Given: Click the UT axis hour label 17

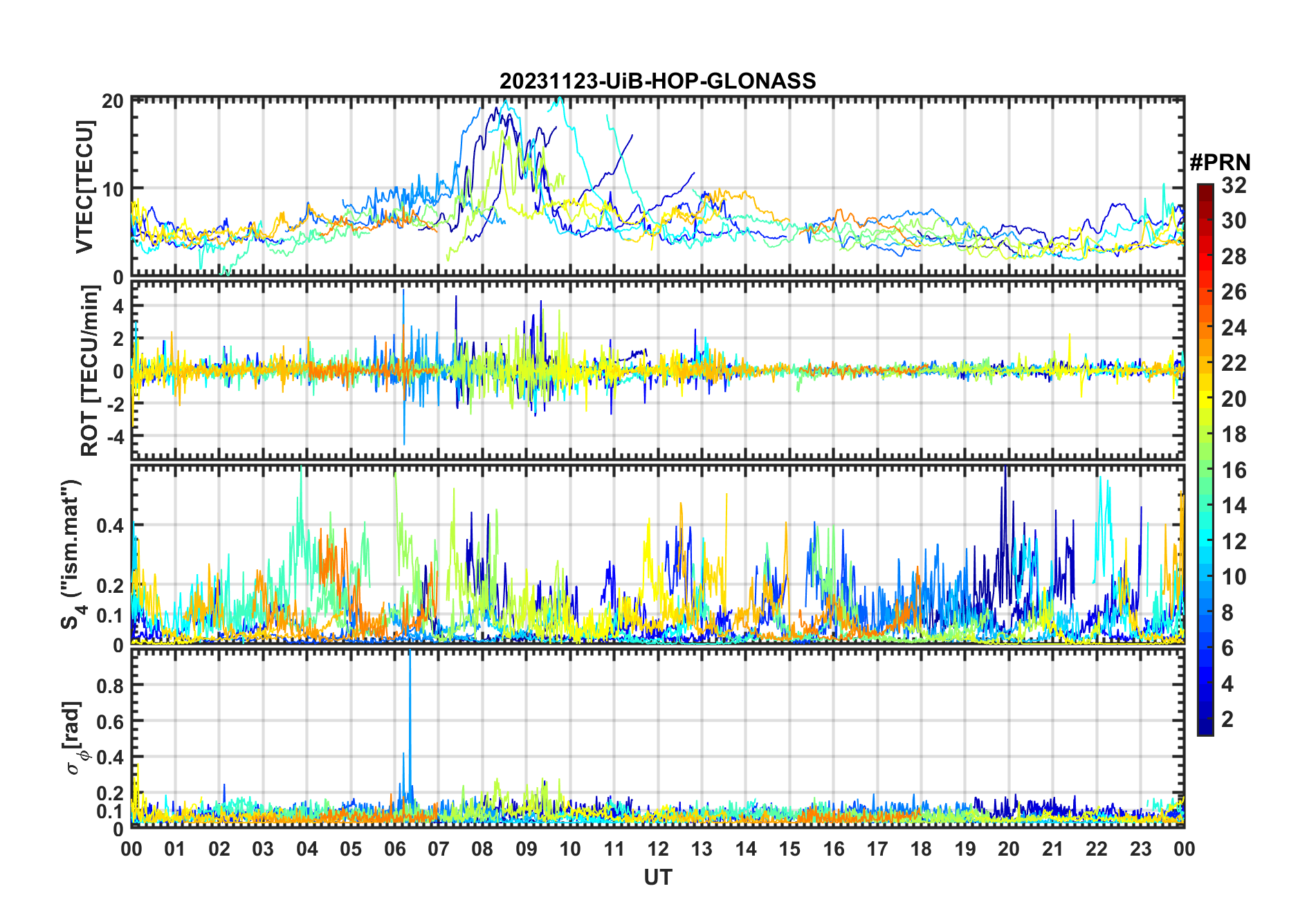Looking at the screenshot, I should tap(877, 849).
